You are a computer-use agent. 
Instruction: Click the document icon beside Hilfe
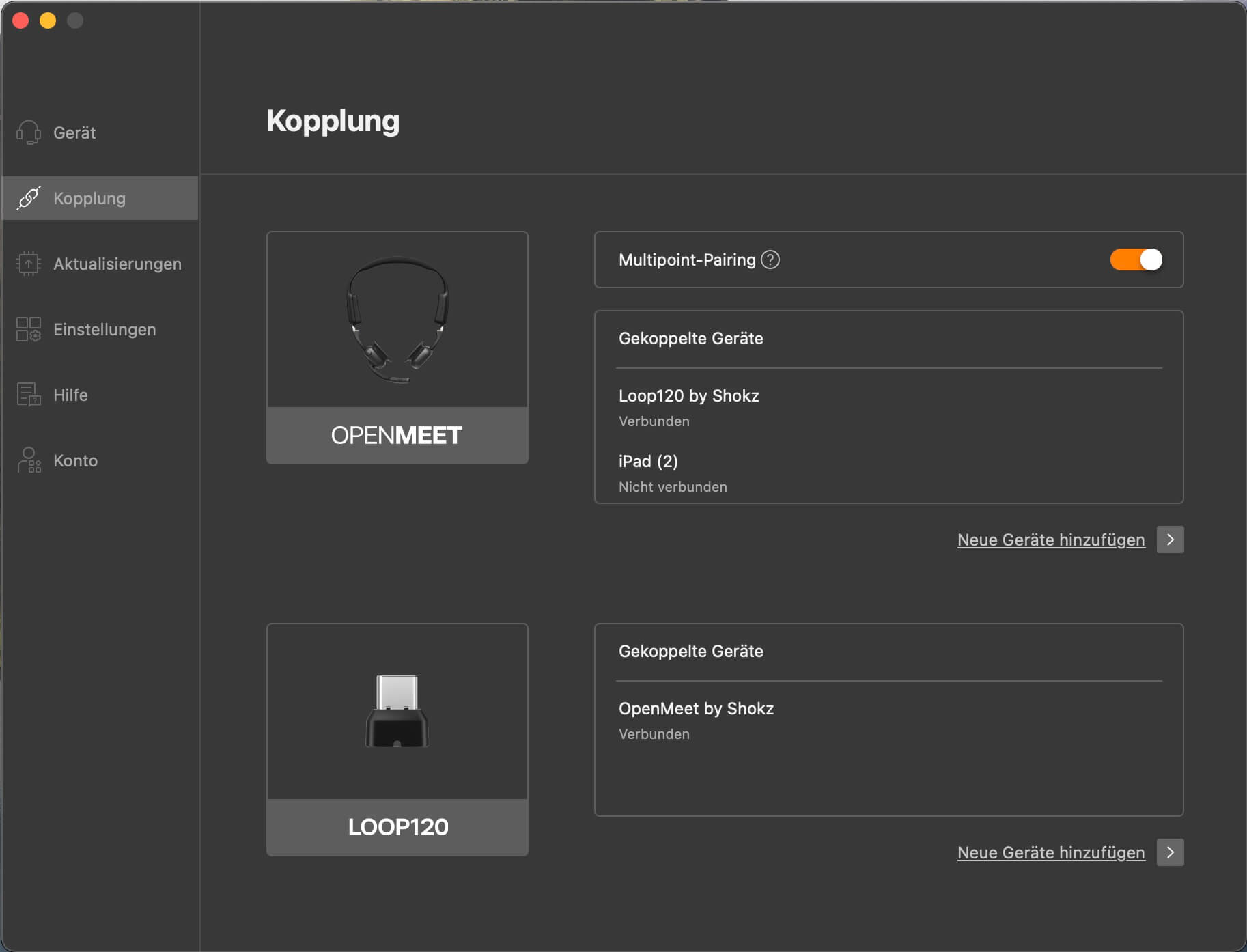pos(29,395)
